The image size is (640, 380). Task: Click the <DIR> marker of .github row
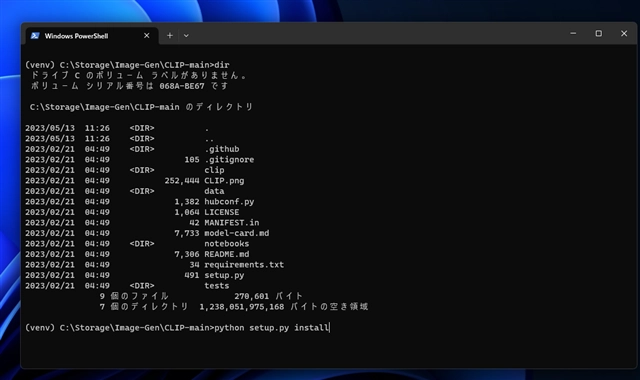coord(142,149)
